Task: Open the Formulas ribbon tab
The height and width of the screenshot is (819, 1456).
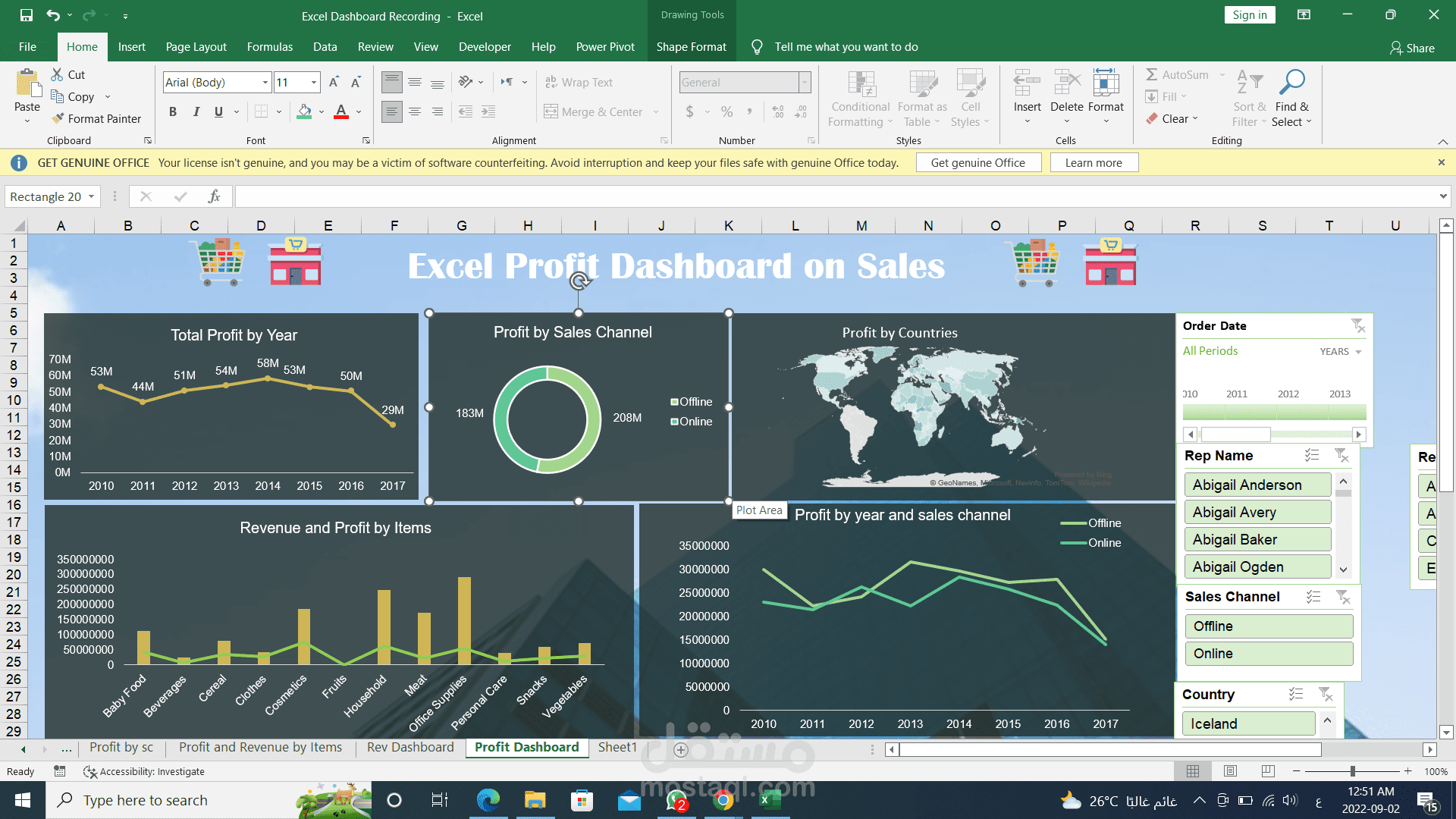Action: click(x=269, y=47)
